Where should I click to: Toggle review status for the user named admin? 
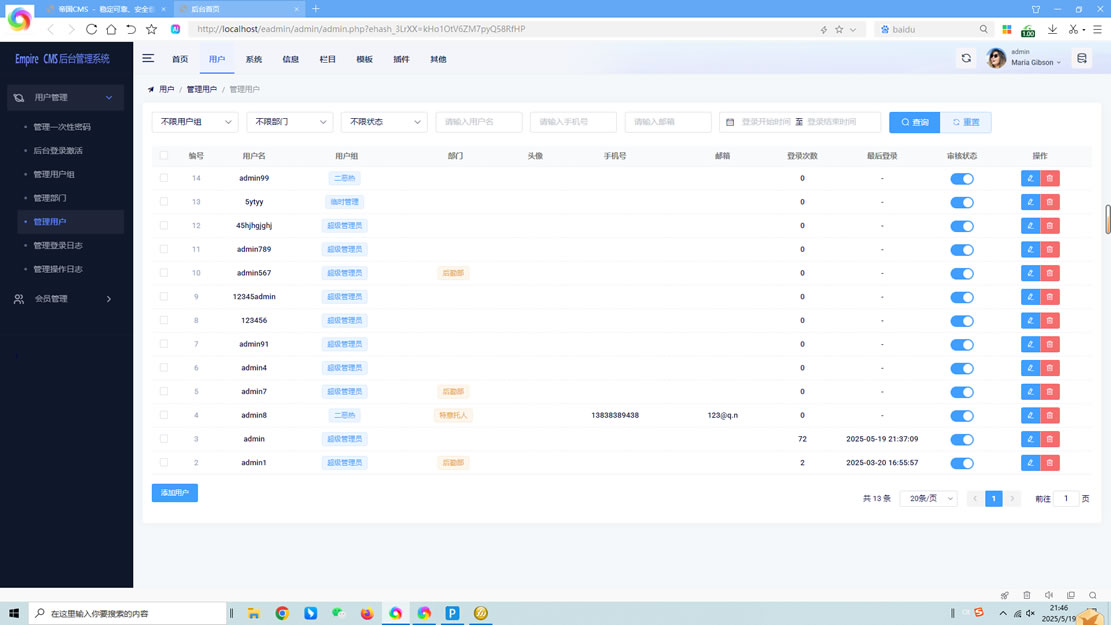961,439
